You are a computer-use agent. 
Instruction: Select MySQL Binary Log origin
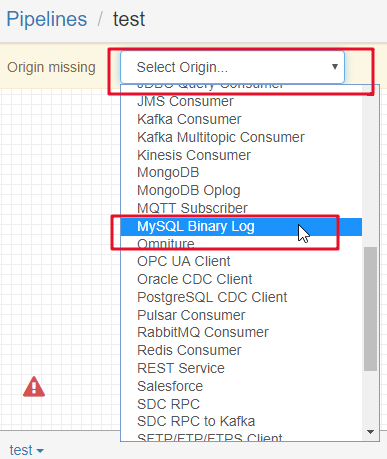point(241,227)
